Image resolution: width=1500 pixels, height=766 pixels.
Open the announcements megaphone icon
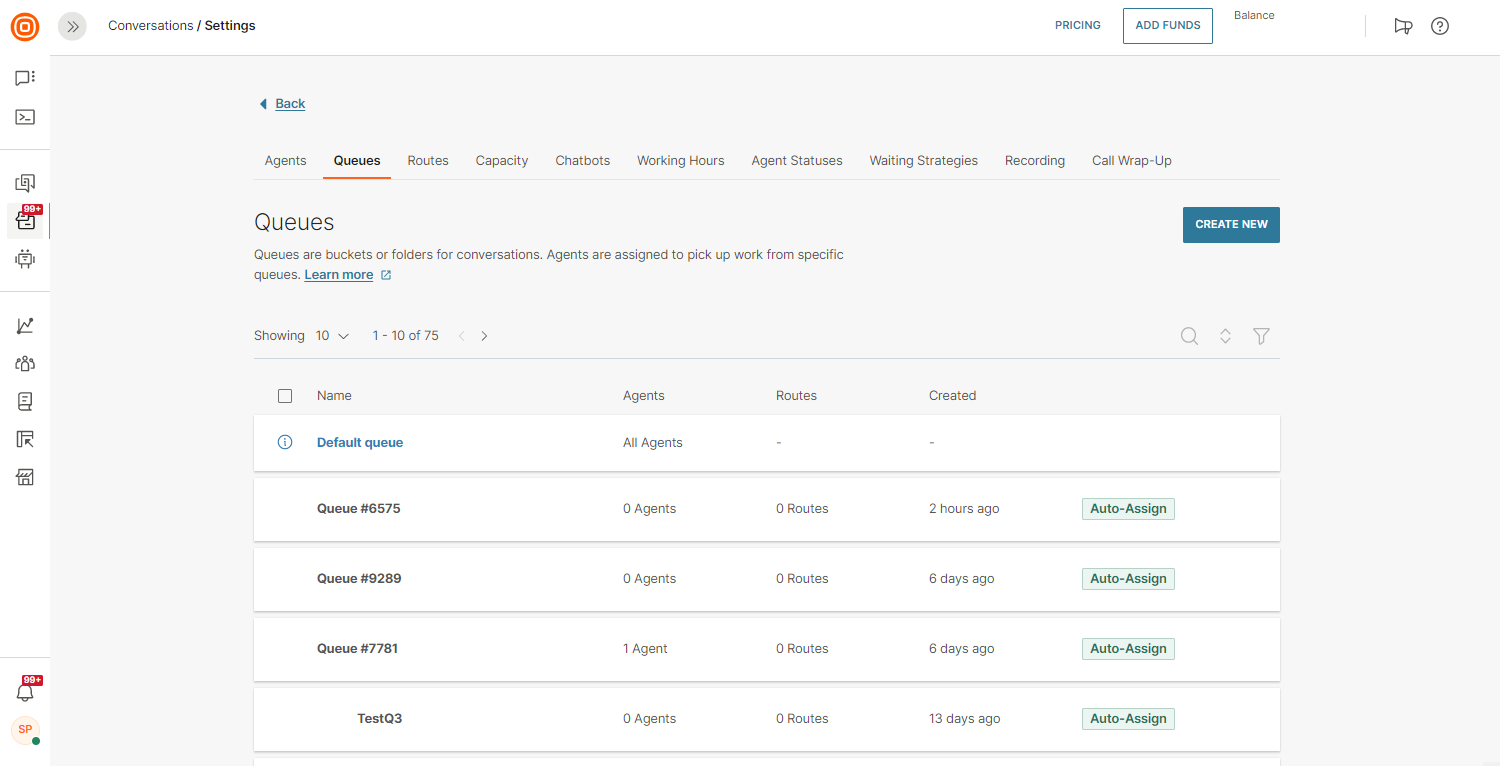click(x=1403, y=26)
